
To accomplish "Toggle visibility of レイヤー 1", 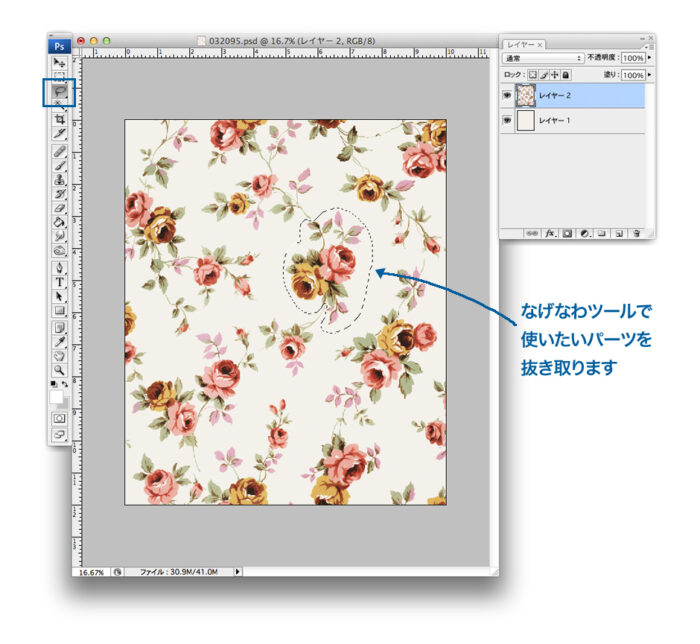I will coord(510,121).
